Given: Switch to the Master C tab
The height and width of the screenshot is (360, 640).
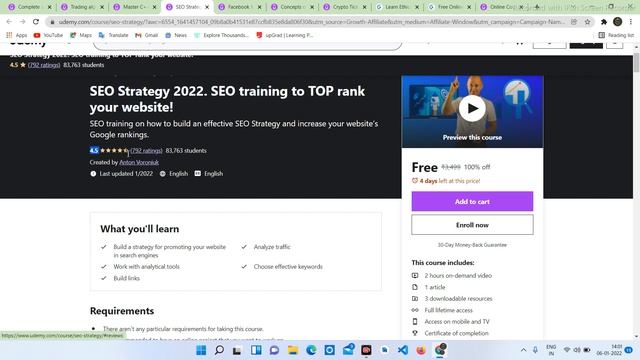Looking at the screenshot, I should (x=134, y=7).
